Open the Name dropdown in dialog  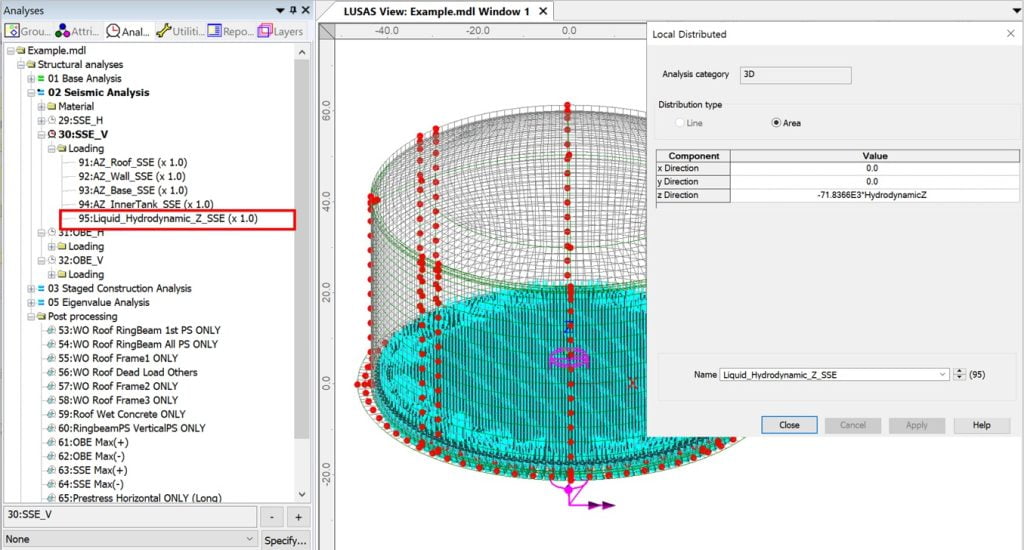point(942,374)
